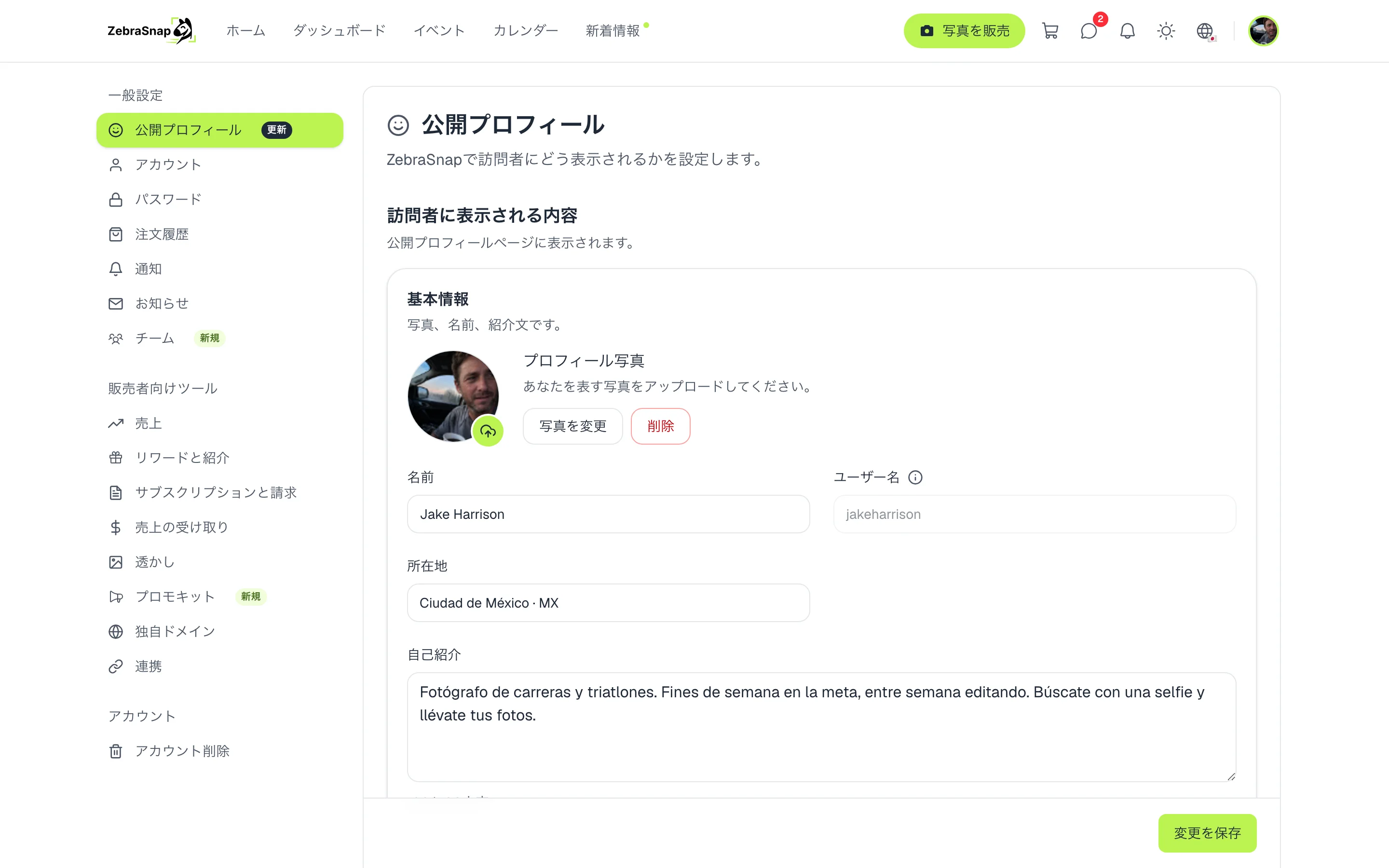
Task: Open the shopping cart icon
Action: click(1050, 31)
